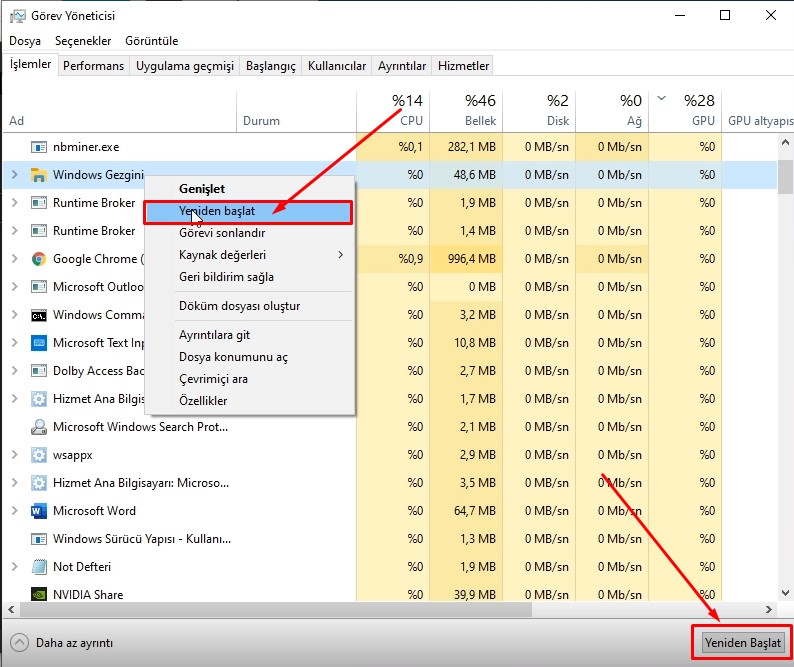This screenshot has width=794, height=667.
Task: Switch to the Başlangıç tab
Action: pos(271,66)
